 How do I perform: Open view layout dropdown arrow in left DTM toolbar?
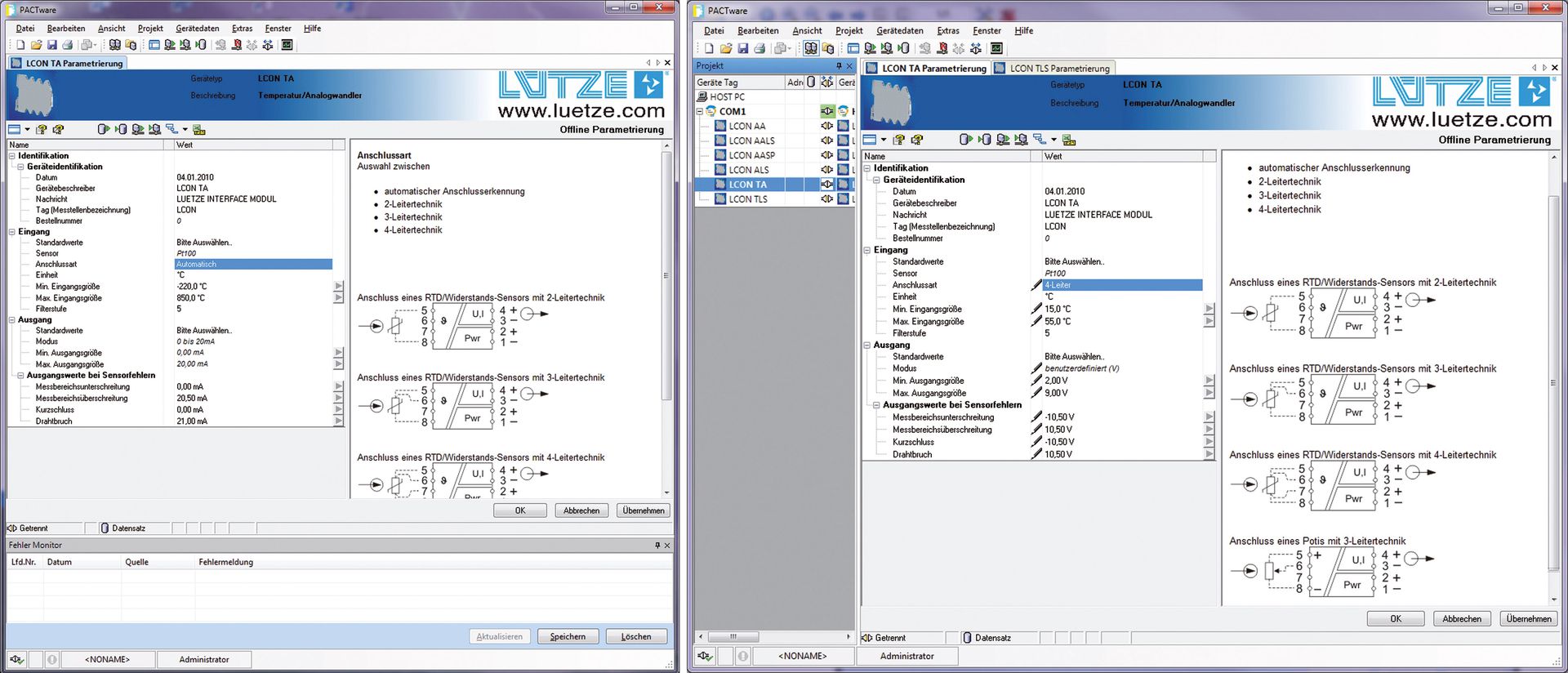coord(27,129)
